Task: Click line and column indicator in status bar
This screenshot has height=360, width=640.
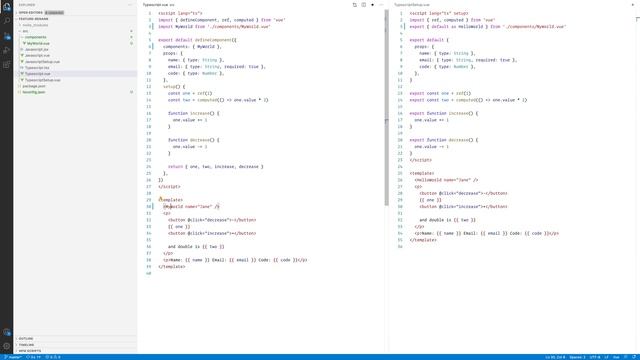Action: click(556, 357)
